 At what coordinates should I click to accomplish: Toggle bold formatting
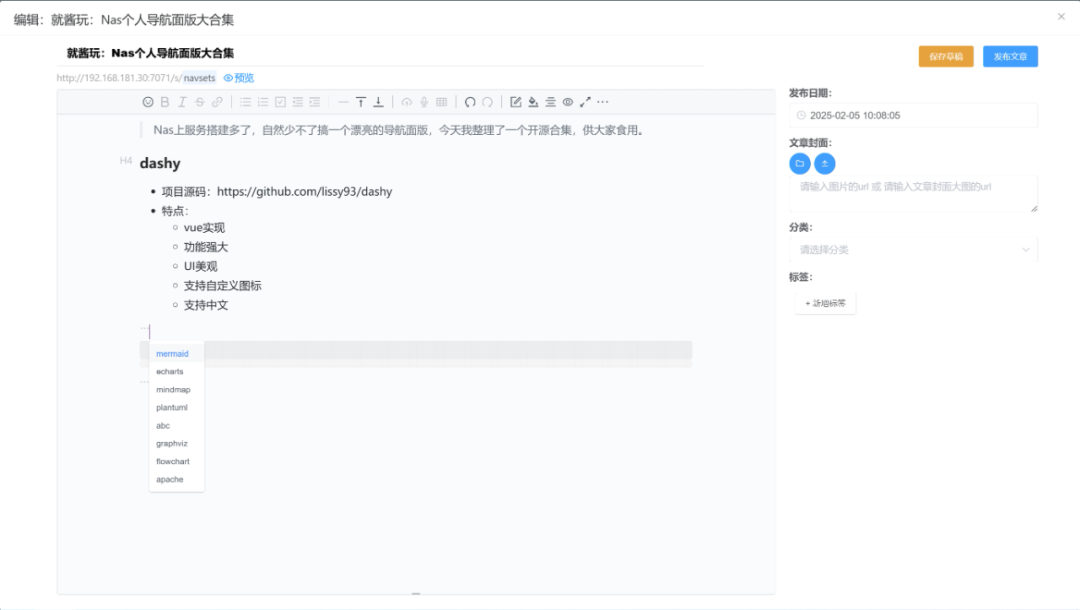click(x=165, y=102)
